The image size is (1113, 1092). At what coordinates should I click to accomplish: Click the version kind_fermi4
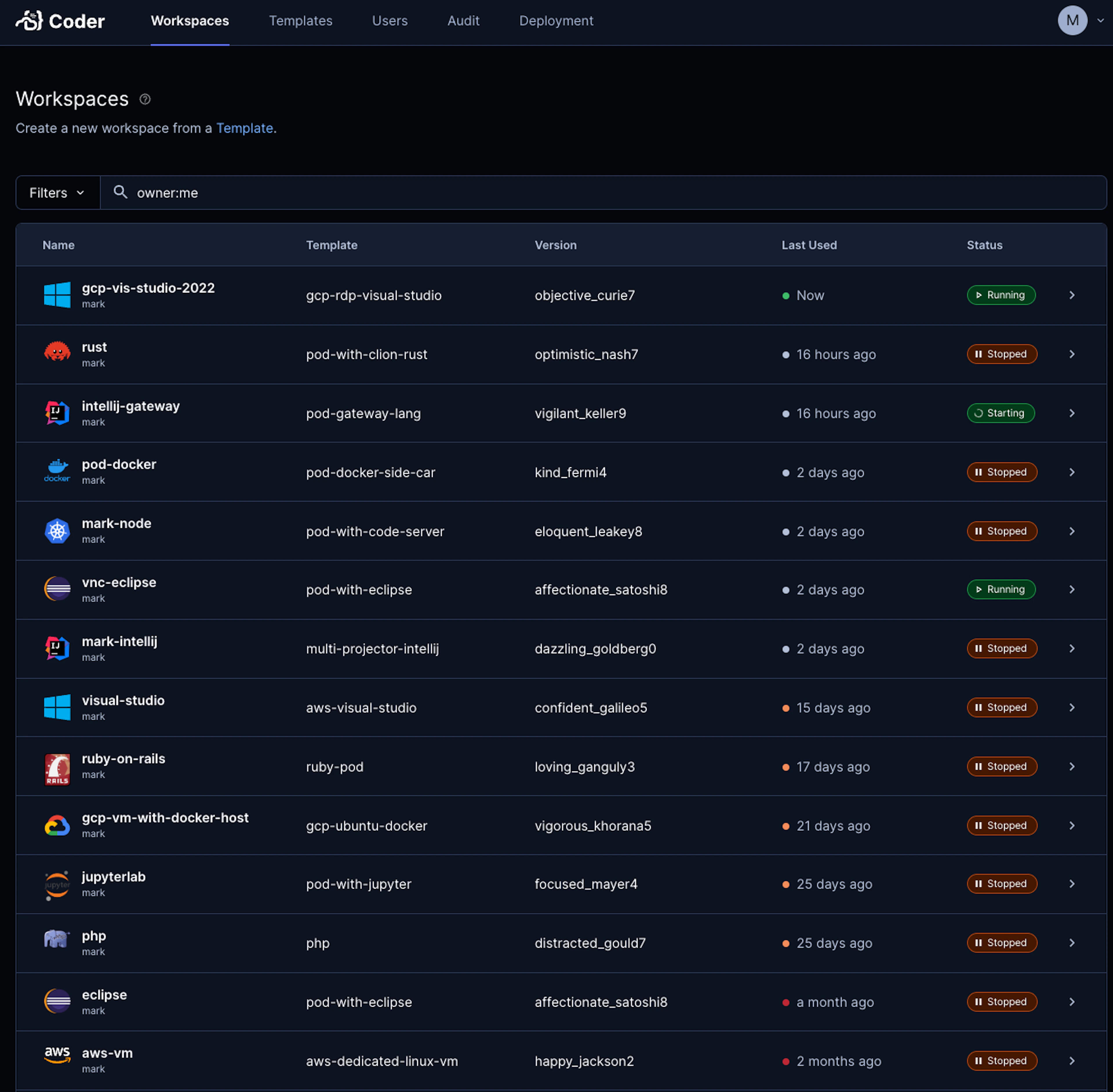point(570,472)
